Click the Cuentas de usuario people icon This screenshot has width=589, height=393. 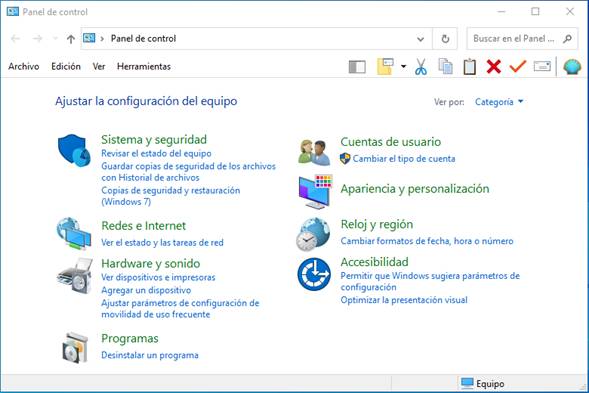point(314,152)
